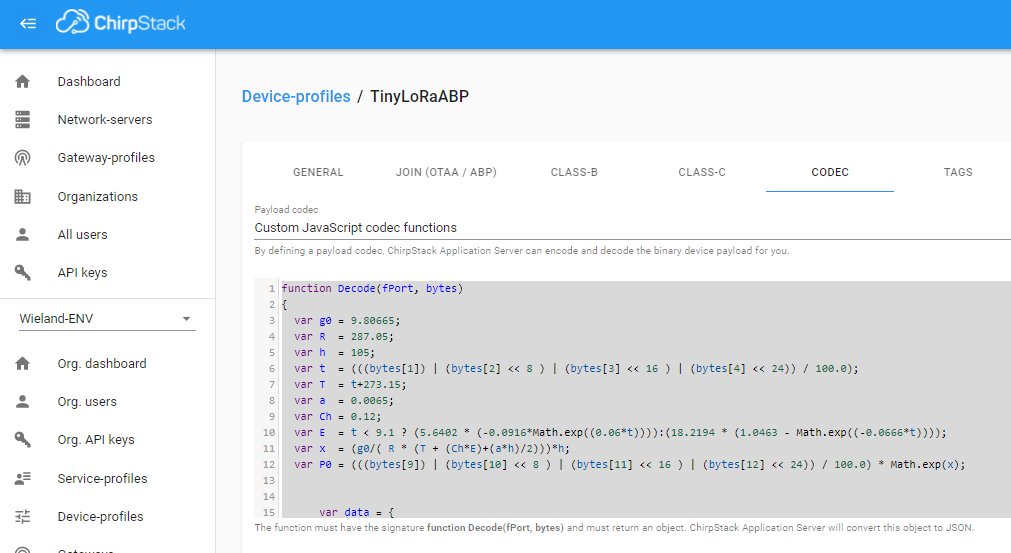Open Org. users page

[x=87, y=402]
